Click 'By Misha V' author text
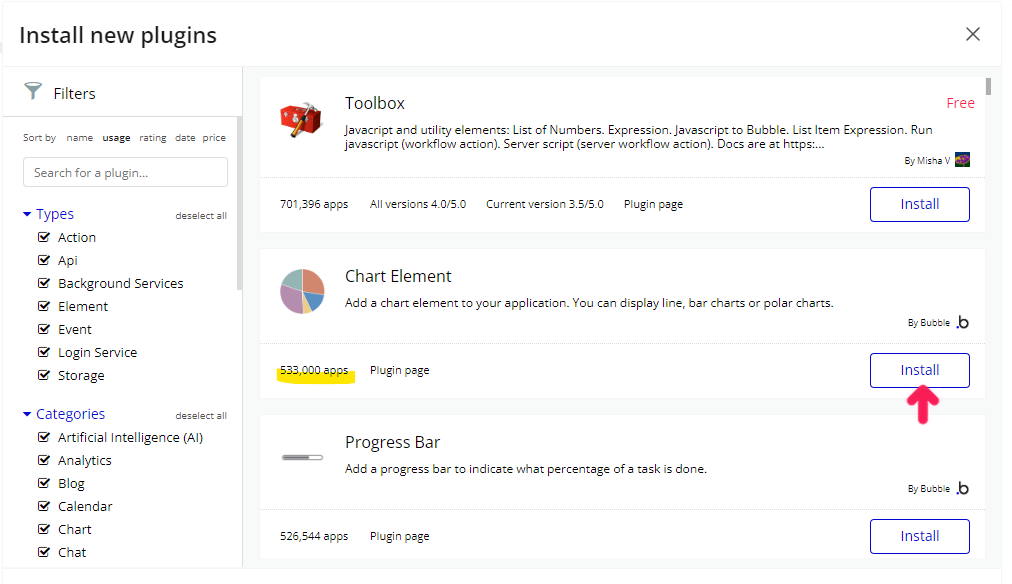1012x584 pixels. pos(927,161)
